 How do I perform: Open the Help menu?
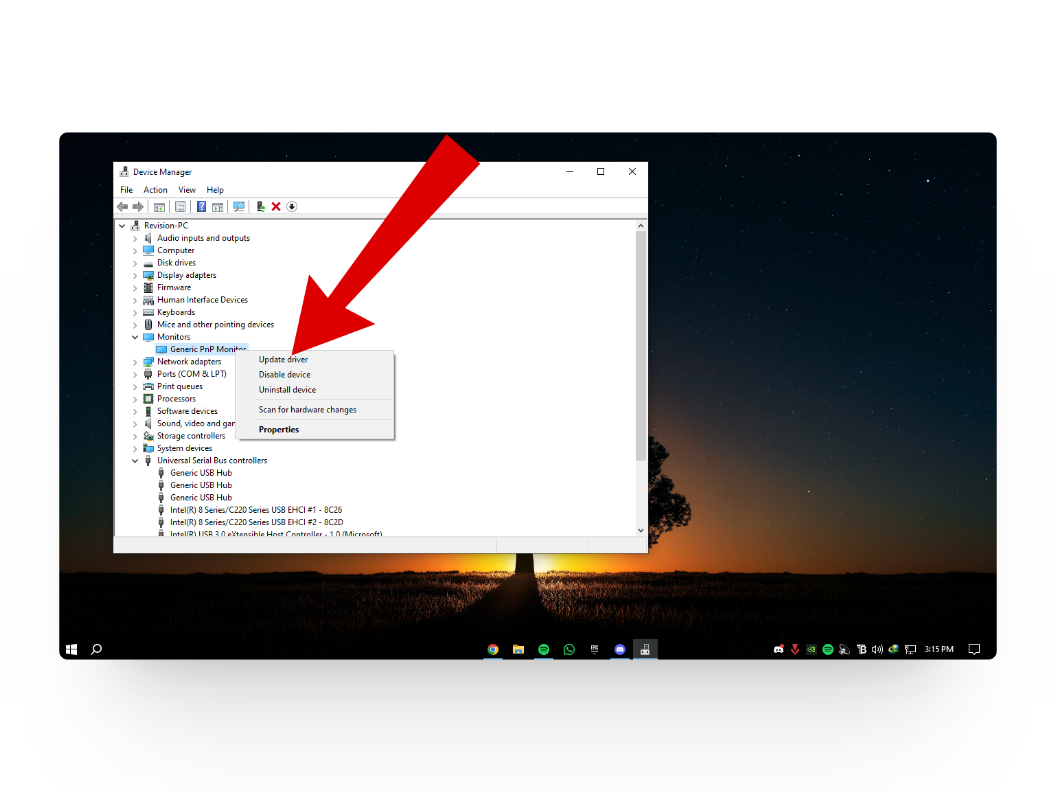pyautogui.click(x=215, y=190)
